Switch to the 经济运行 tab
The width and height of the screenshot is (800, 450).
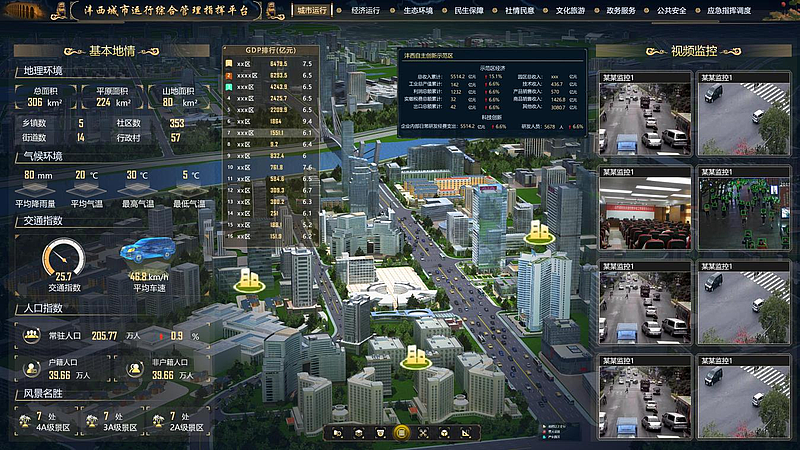(x=365, y=10)
